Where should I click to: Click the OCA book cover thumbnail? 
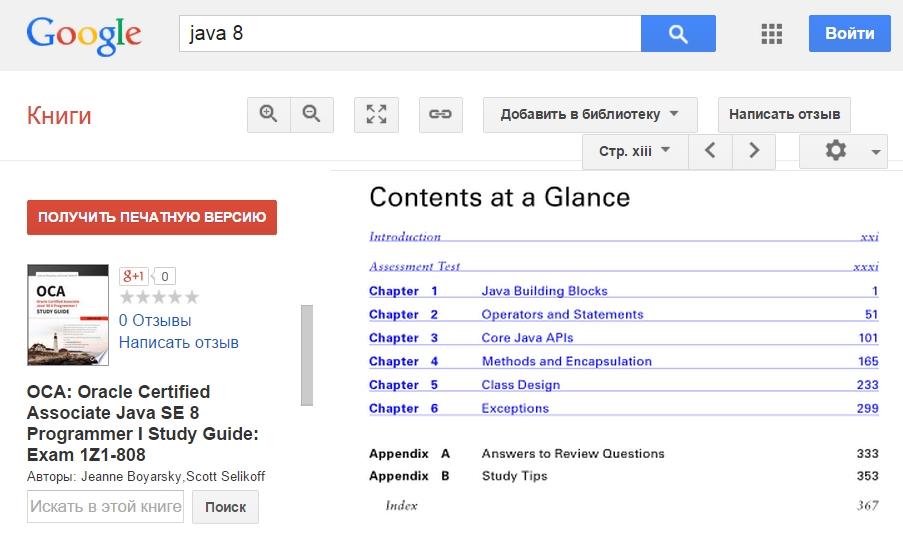click(68, 315)
